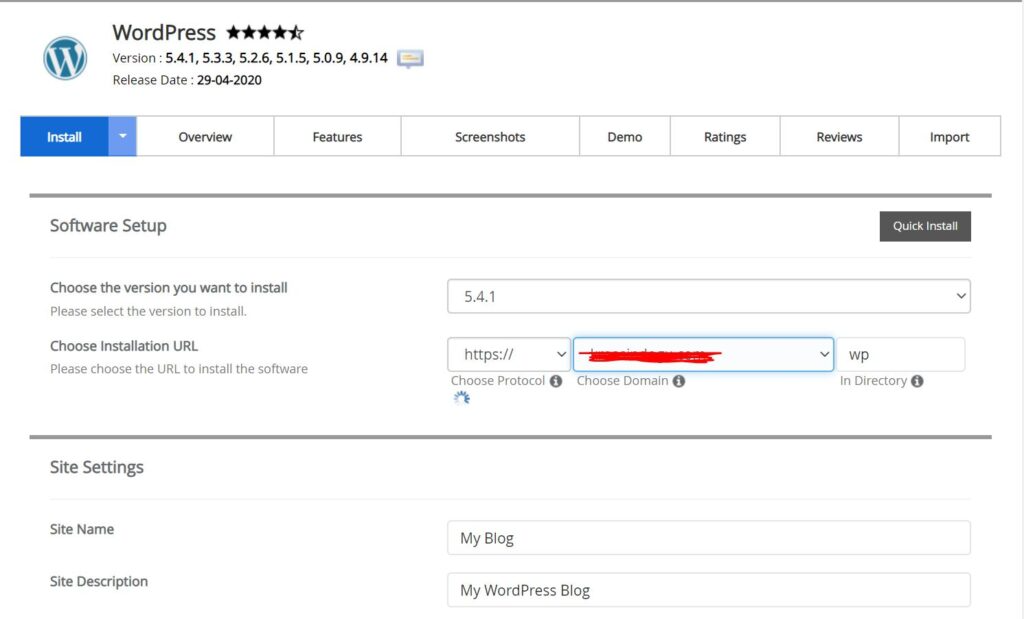This screenshot has width=1024, height=619.
Task: Click the Release Date 29-04-2020 text
Action: pos(187,80)
